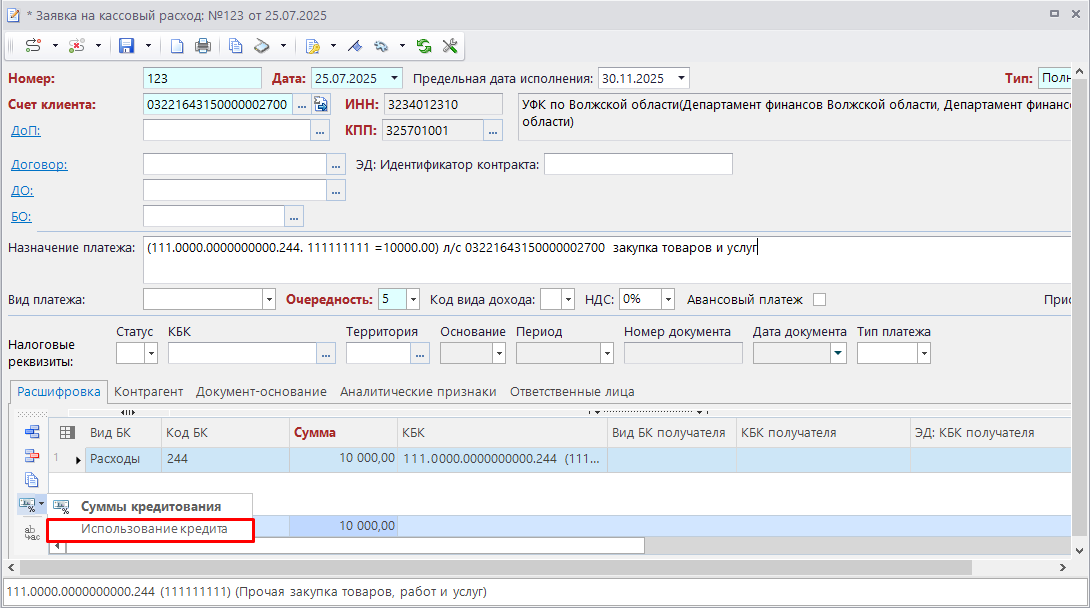Expand the Дата dropdown calendar
The width and height of the screenshot is (1090, 608).
395,78
